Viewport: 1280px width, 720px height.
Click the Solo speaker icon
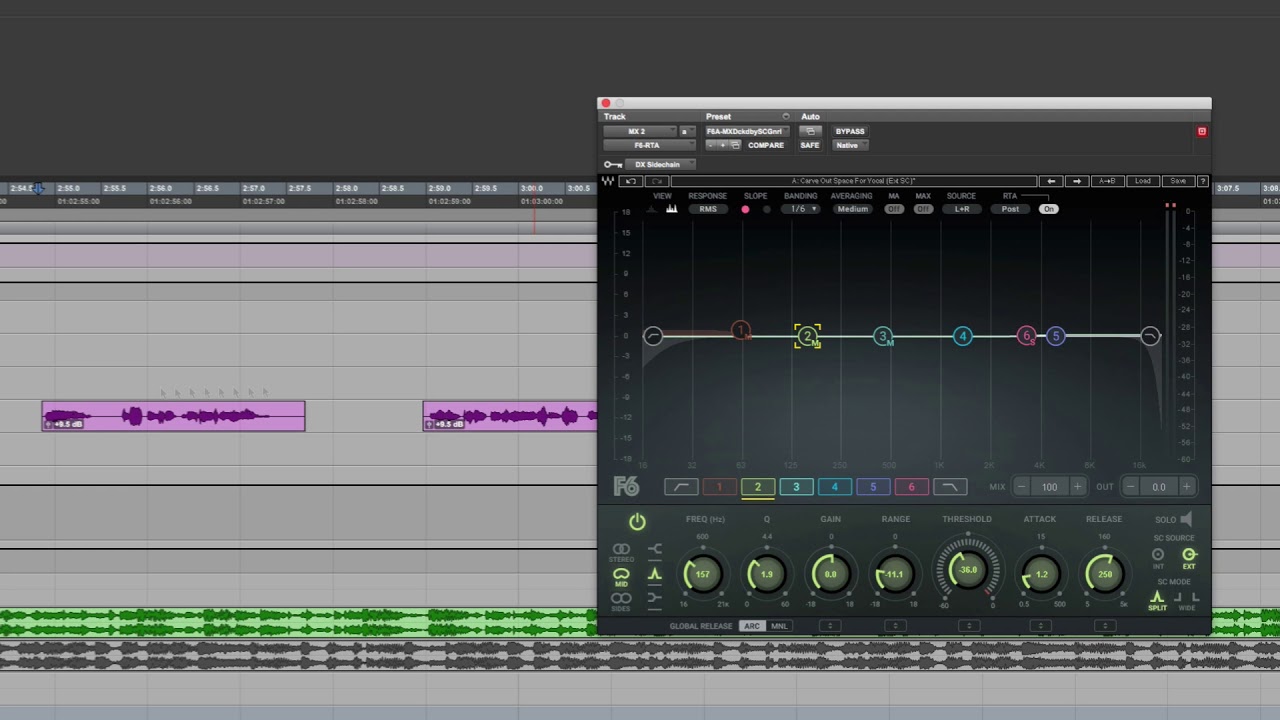(x=1186, y=519)
